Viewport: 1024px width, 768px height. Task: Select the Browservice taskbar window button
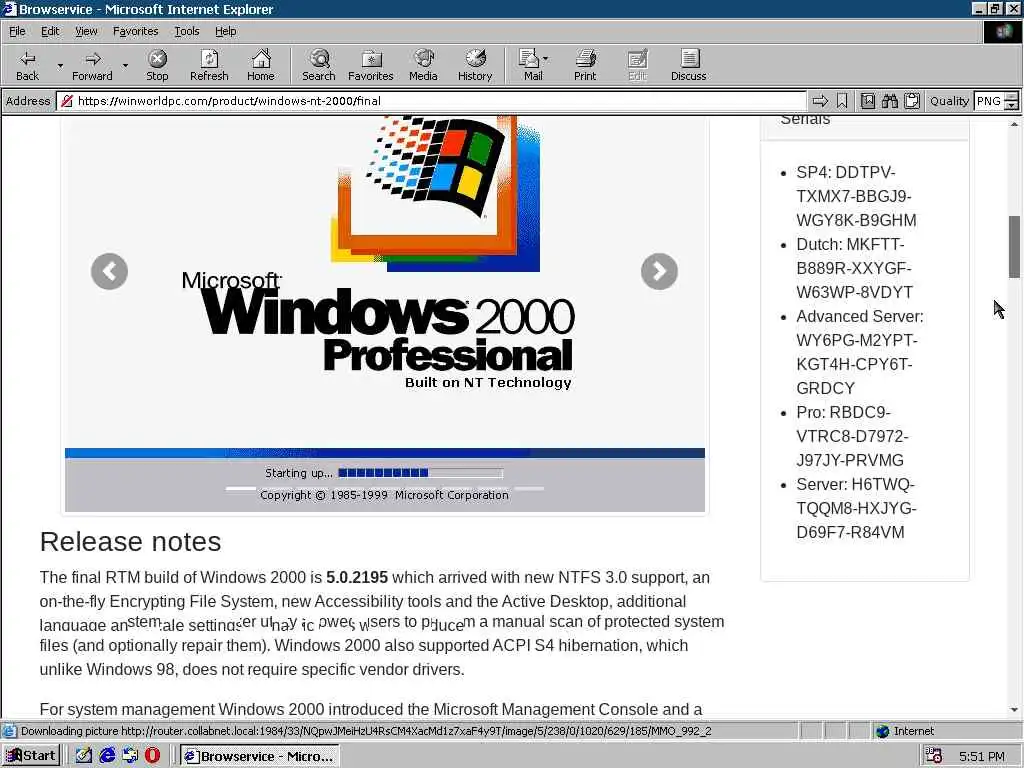coord(259,756)
